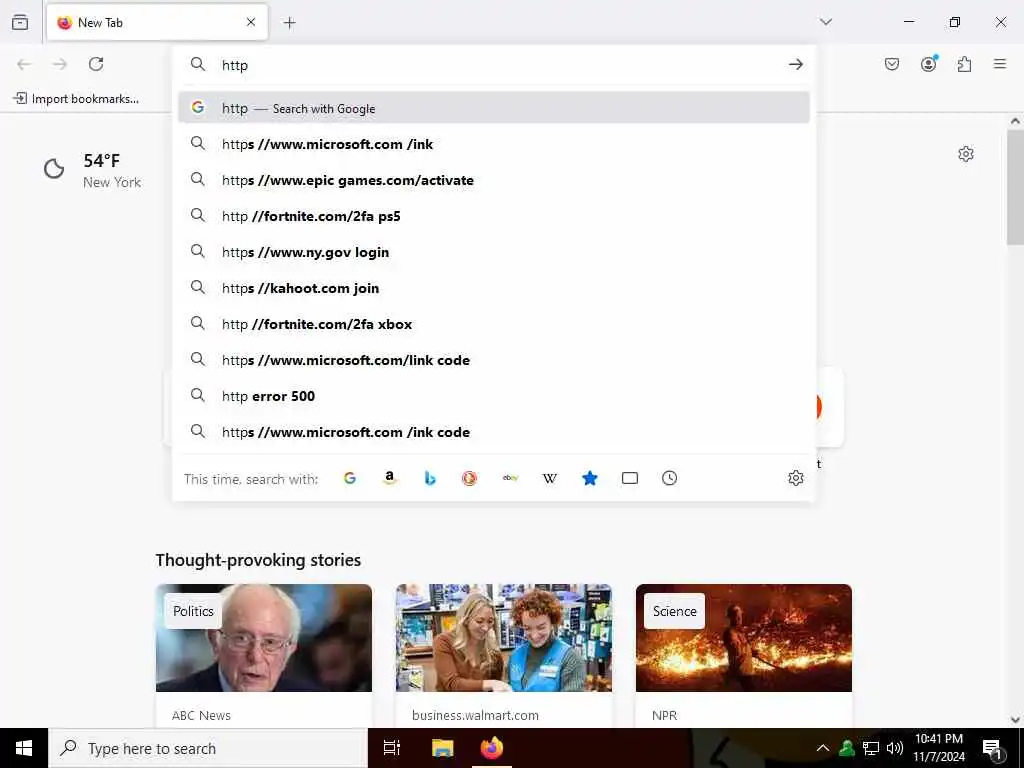Choose suggestion http error 500
1024x768 pixels.
pos(494,395)
